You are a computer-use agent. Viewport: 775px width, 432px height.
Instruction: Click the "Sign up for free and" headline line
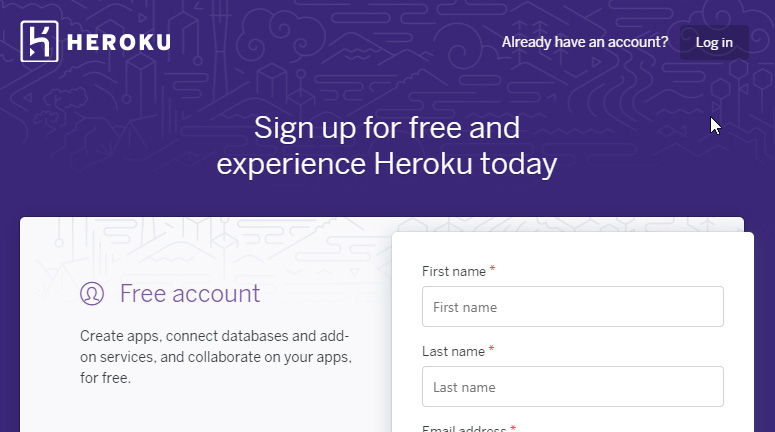tap(387, 128)
